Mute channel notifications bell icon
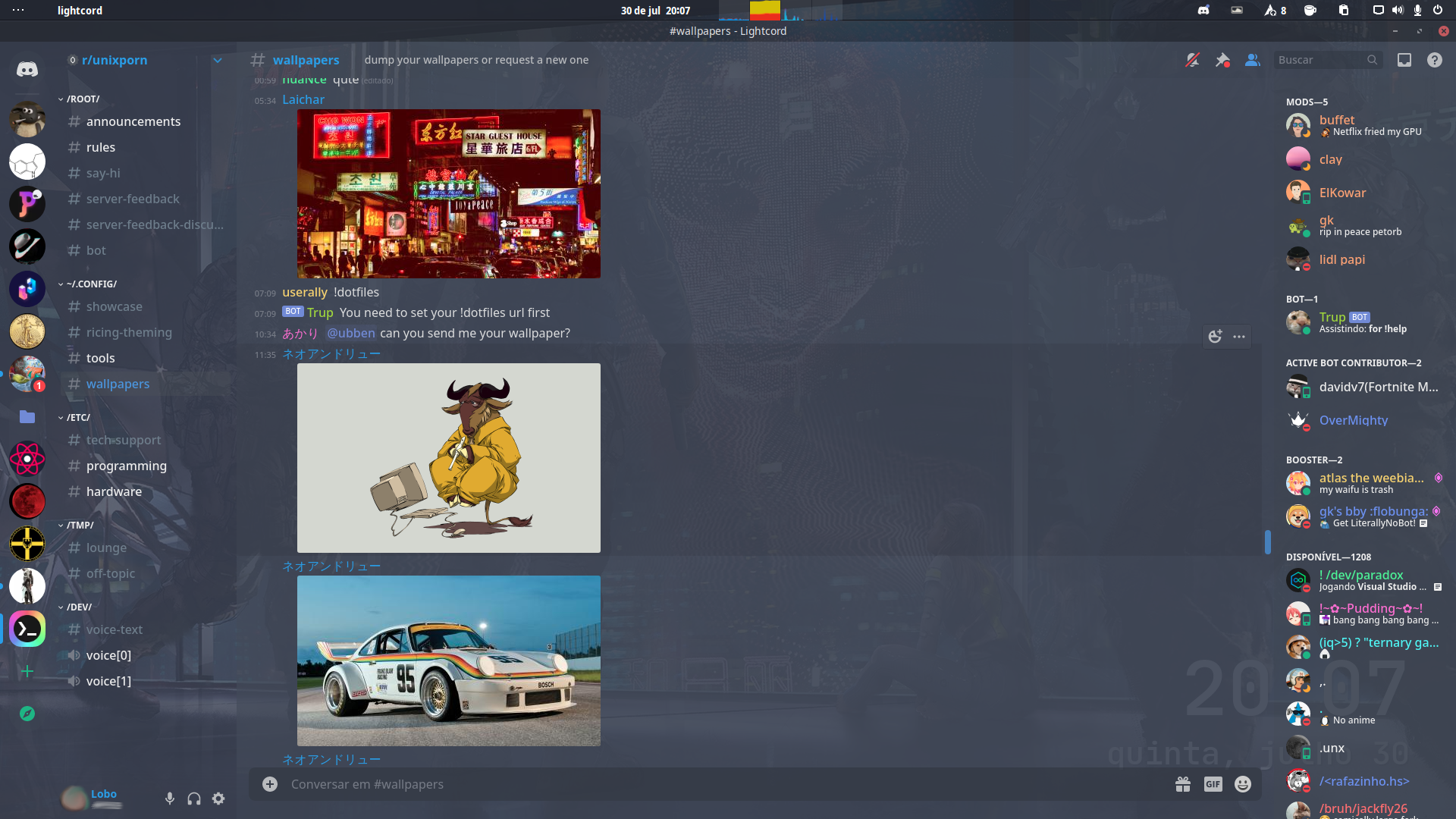Image resolution: width=1456 pixels, height=819 pixels. pyautogui.click(x=1193, y=60)
